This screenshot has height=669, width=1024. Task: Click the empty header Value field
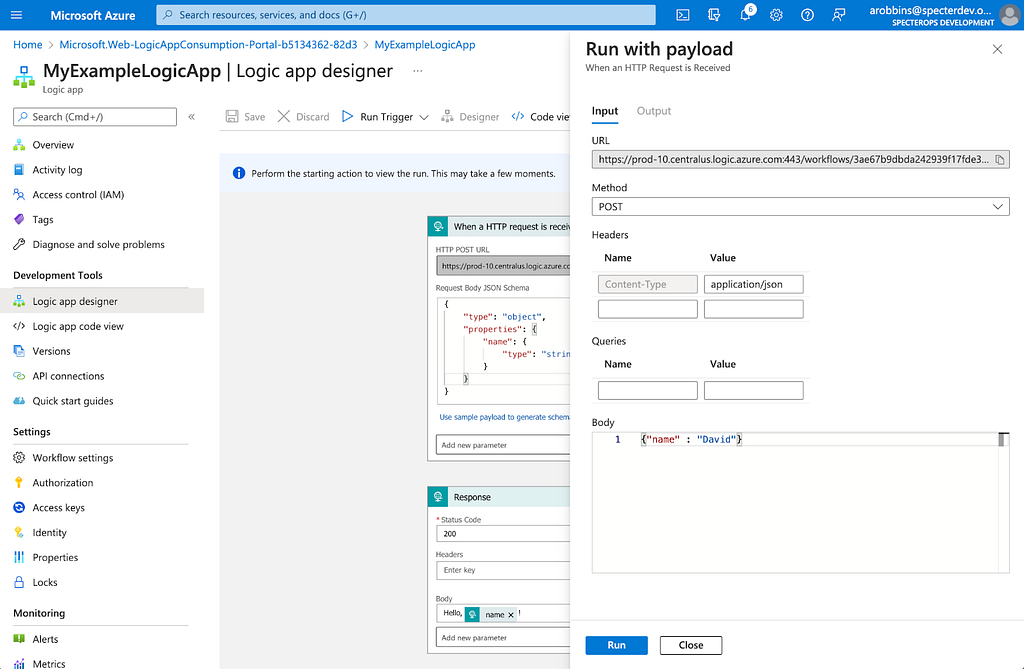754,309
